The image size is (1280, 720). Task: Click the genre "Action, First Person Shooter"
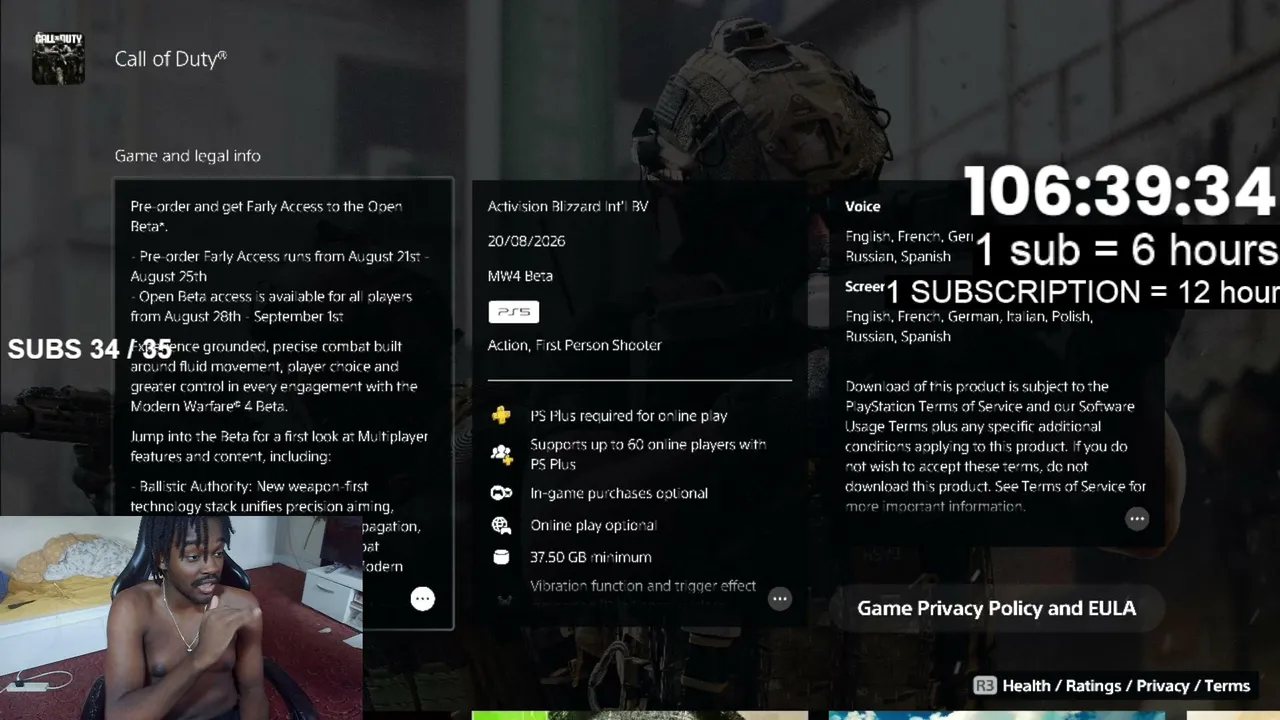[575, 345]
